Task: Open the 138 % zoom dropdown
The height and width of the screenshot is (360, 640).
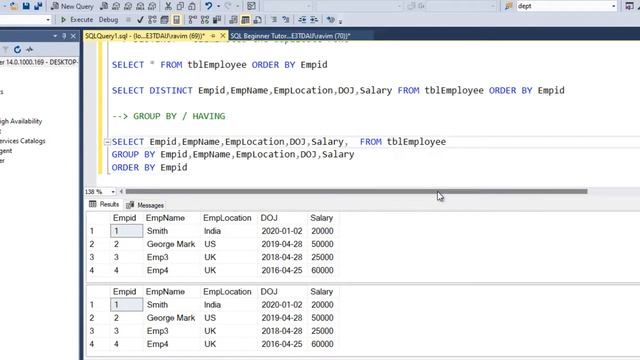Action: point(113,191)
